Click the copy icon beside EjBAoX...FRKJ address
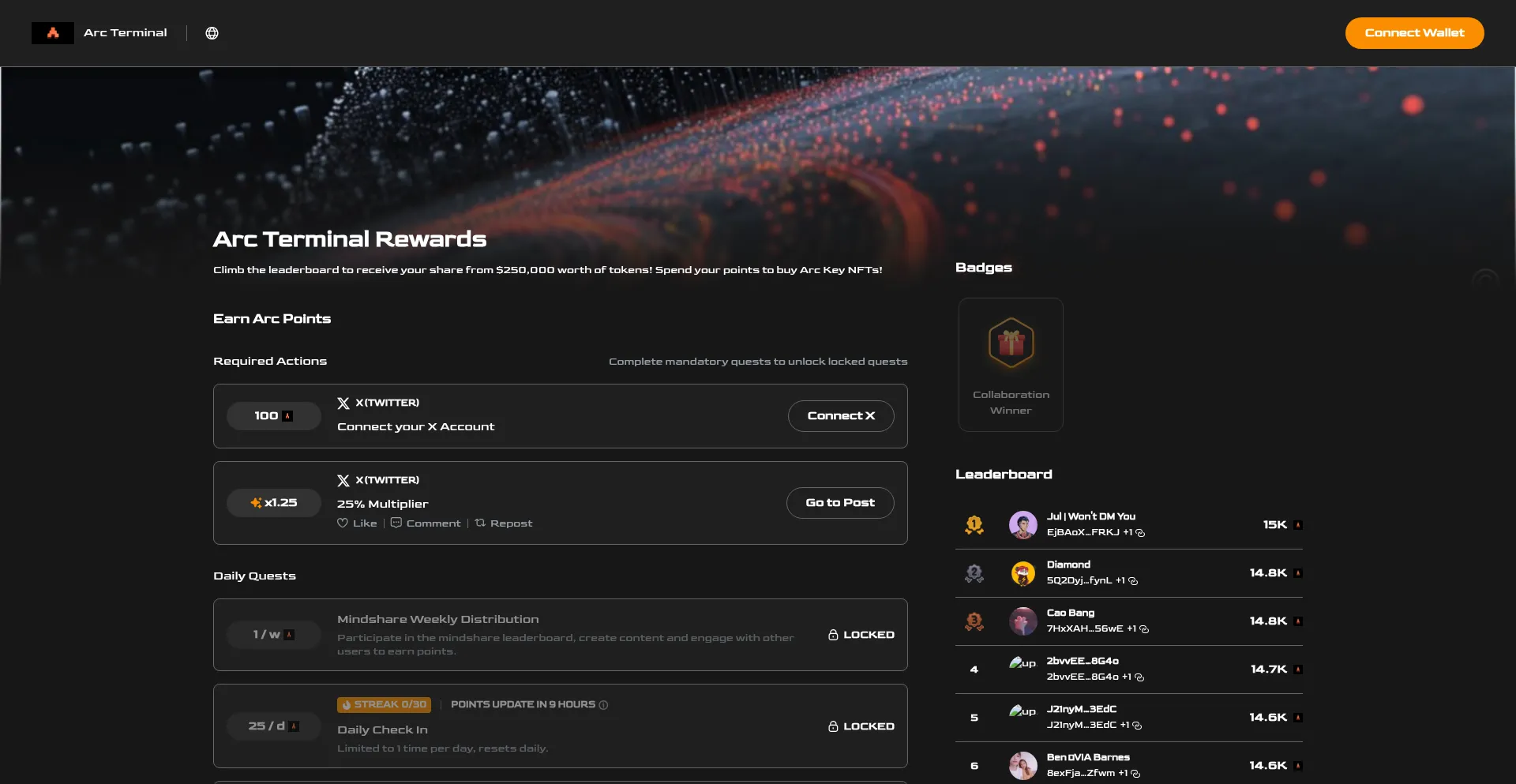 (1139, 533)
